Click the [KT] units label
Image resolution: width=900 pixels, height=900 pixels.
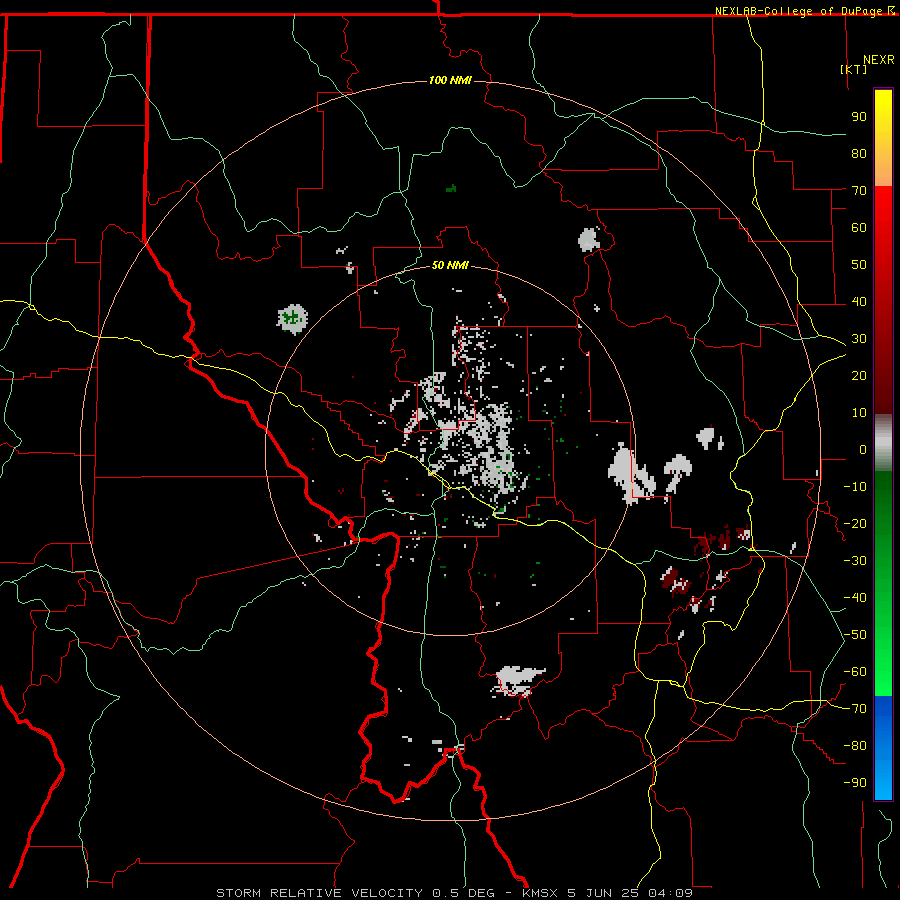[x=854, y=69]
